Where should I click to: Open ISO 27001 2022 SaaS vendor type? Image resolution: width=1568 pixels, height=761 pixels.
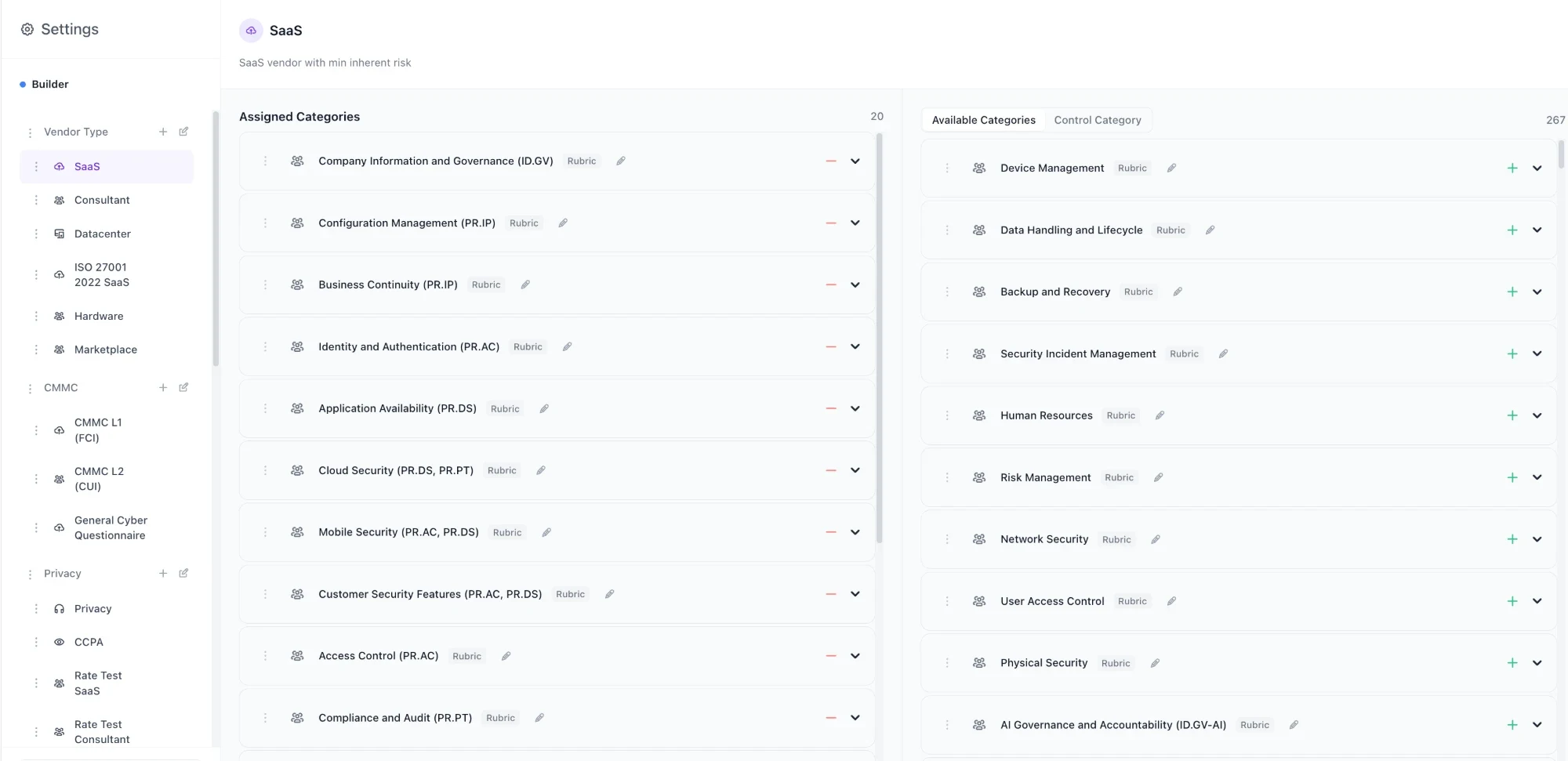[x=107, y=274]
